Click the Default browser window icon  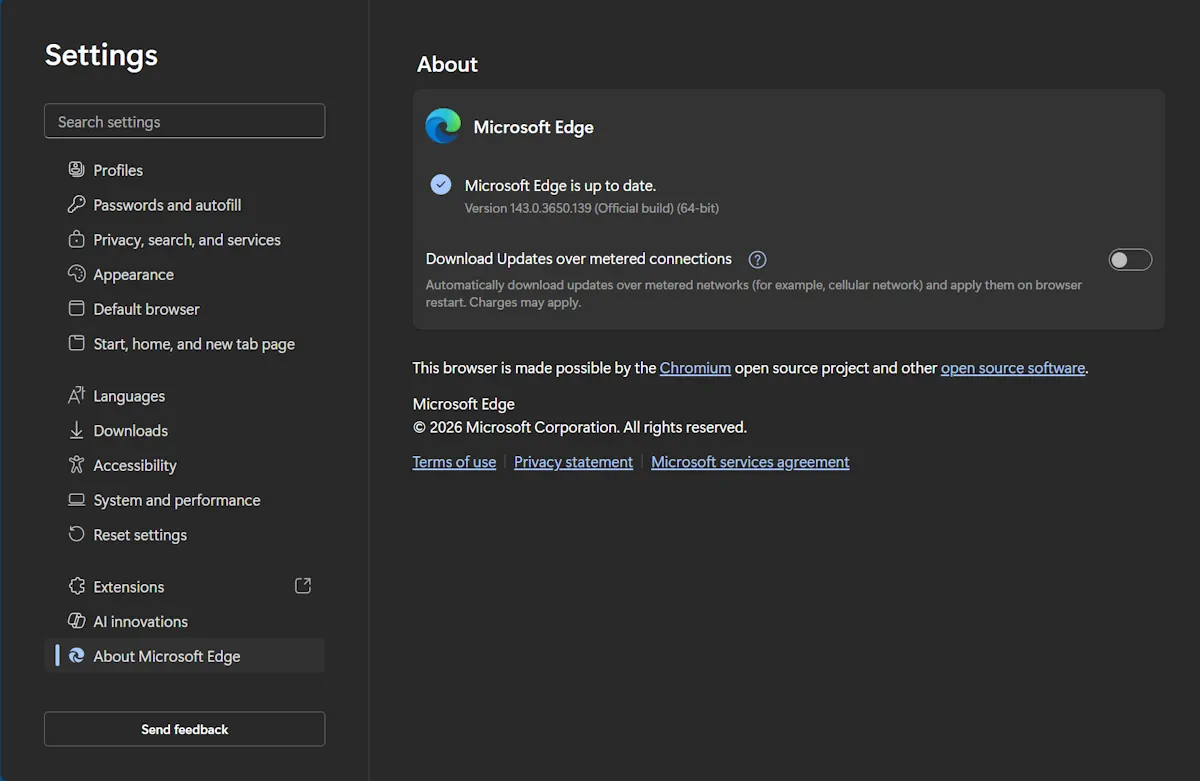click(x=76, y=308)
